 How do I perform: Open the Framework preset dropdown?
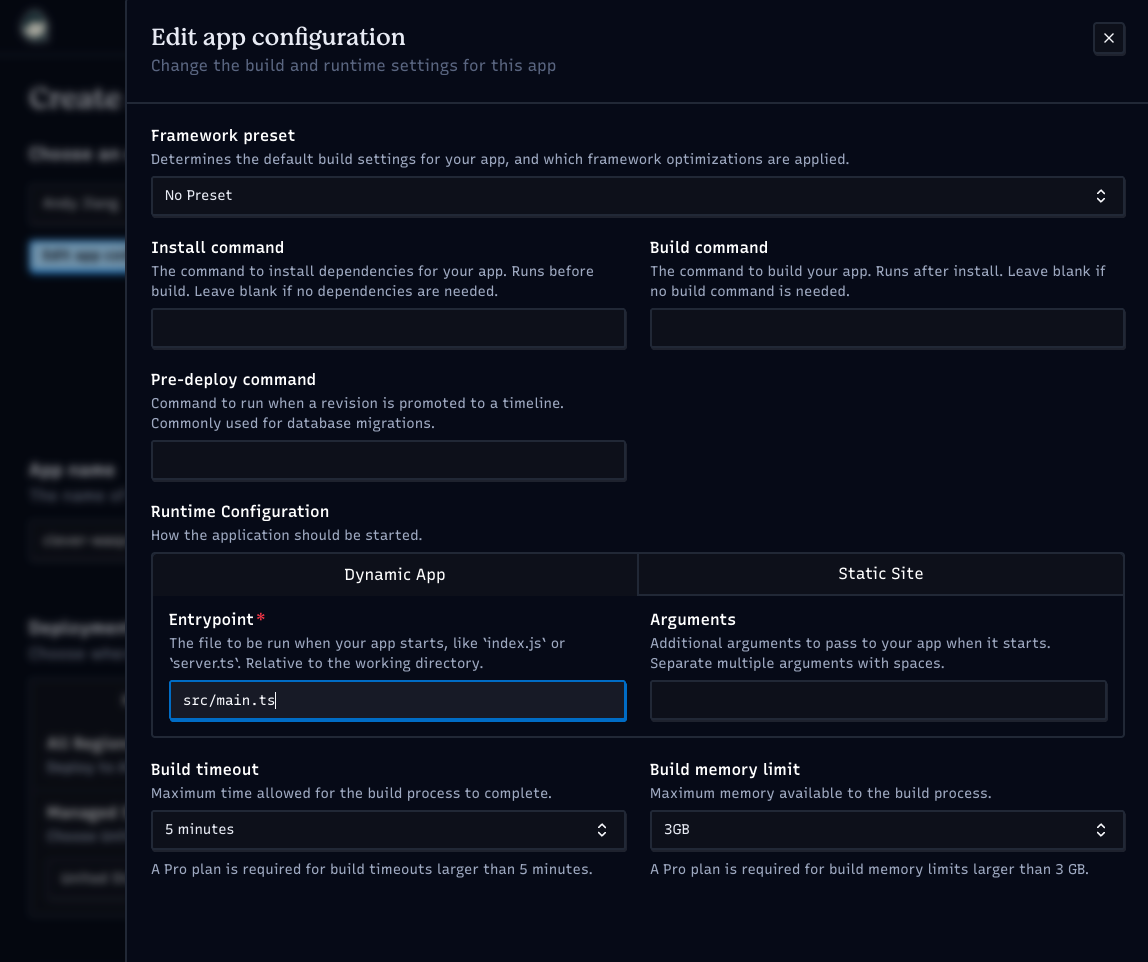(x=639, y=196)
